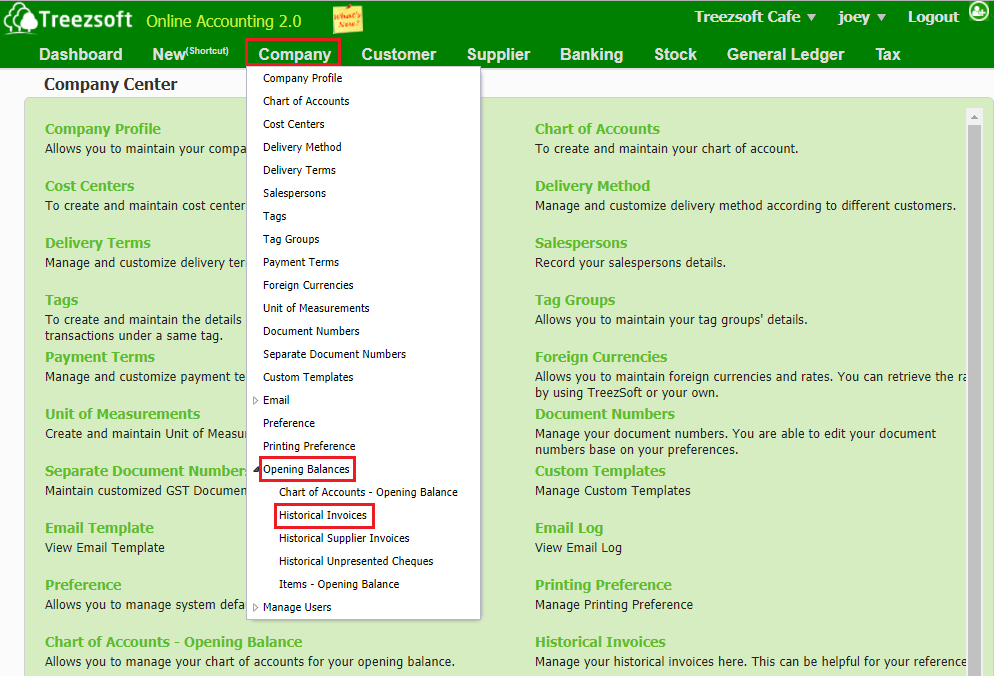Open the Banking menu
Image resolution: width=994 pixels, height=676 pixels.
coord(591,55)
